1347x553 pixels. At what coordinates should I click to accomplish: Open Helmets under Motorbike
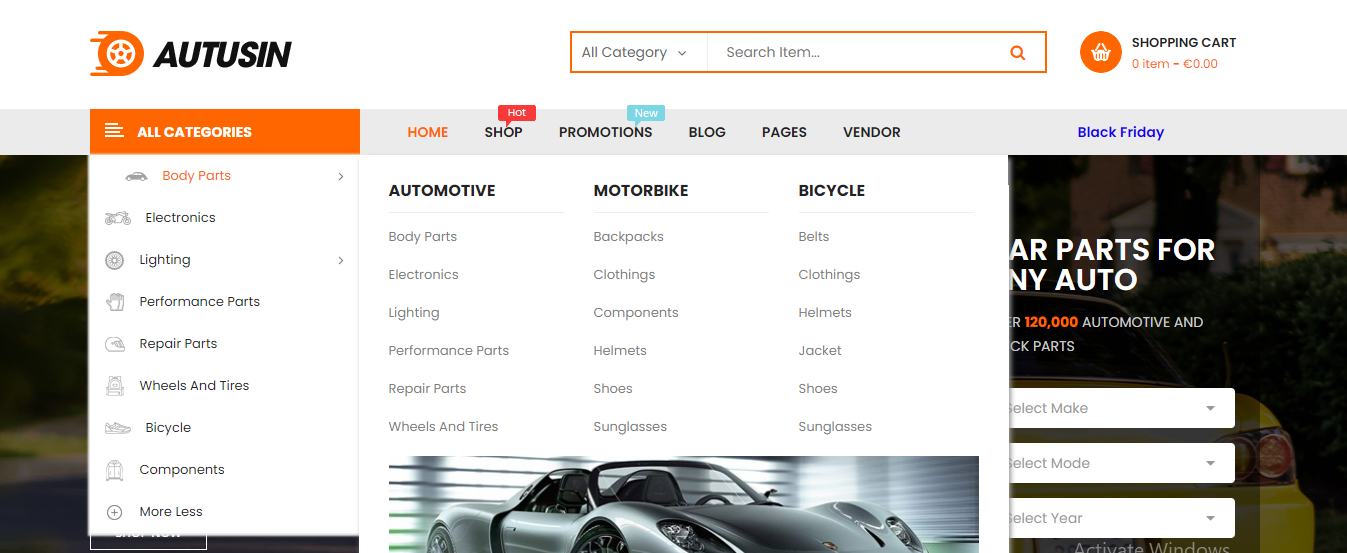620,351
